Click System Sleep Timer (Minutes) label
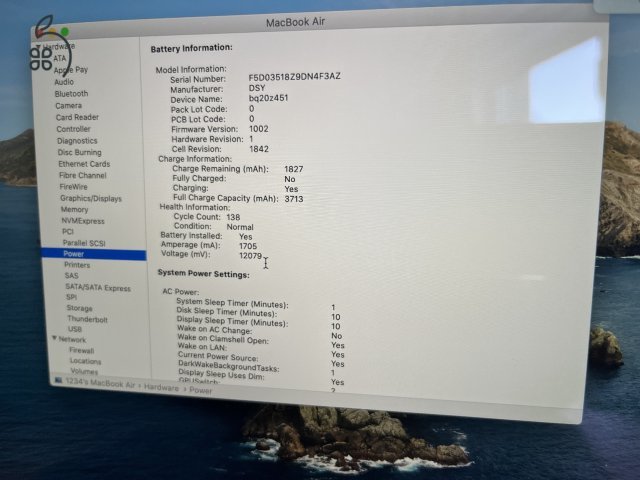This screenshot has width=640, height=480. click(232, 303)
